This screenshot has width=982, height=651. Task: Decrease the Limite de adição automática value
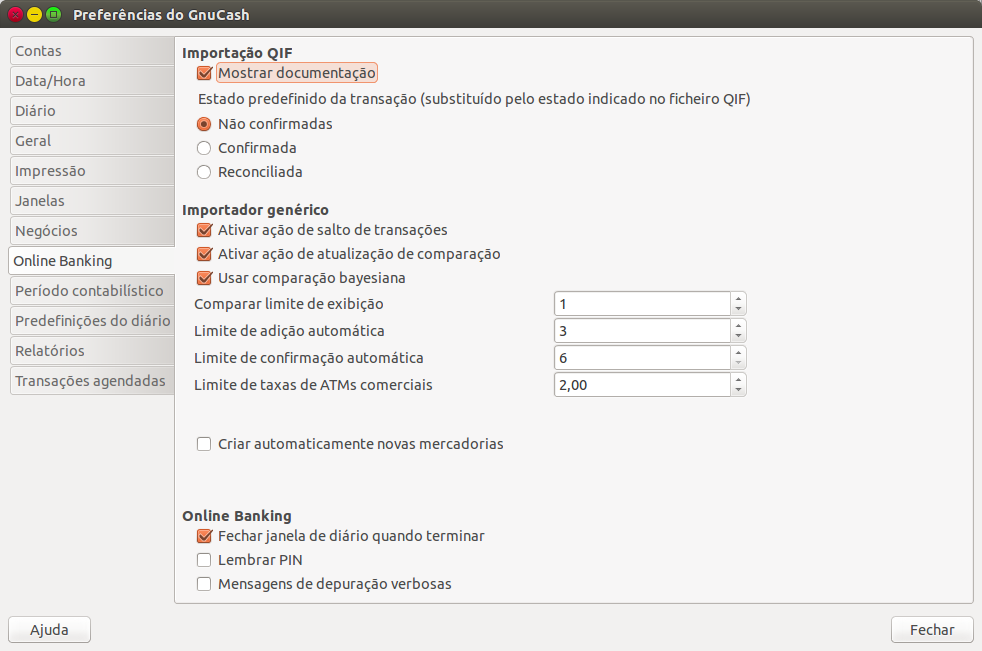(738, 336)
